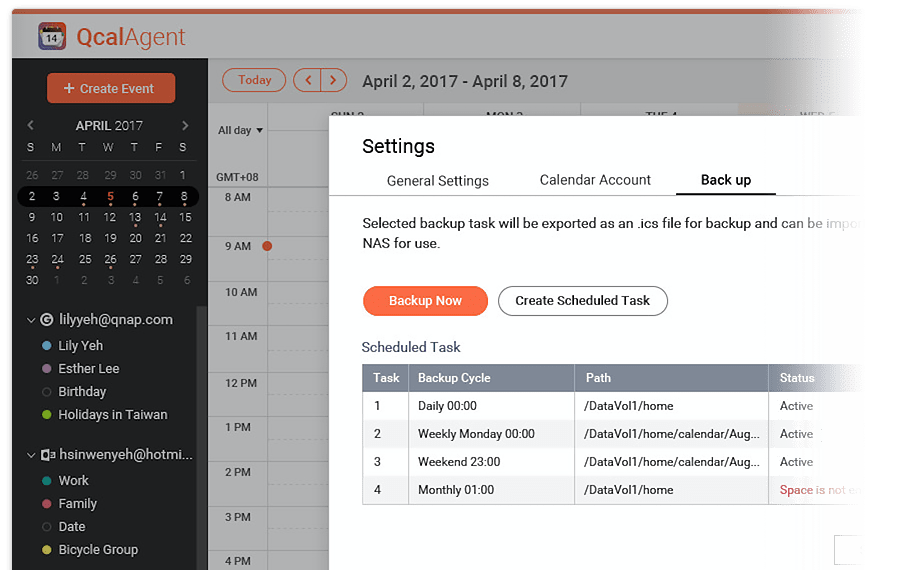This screenshot has width=900, height=570.
Task: Select April 30 in the mini calendar
Action: pyautogui.click(x=32, y=280)
